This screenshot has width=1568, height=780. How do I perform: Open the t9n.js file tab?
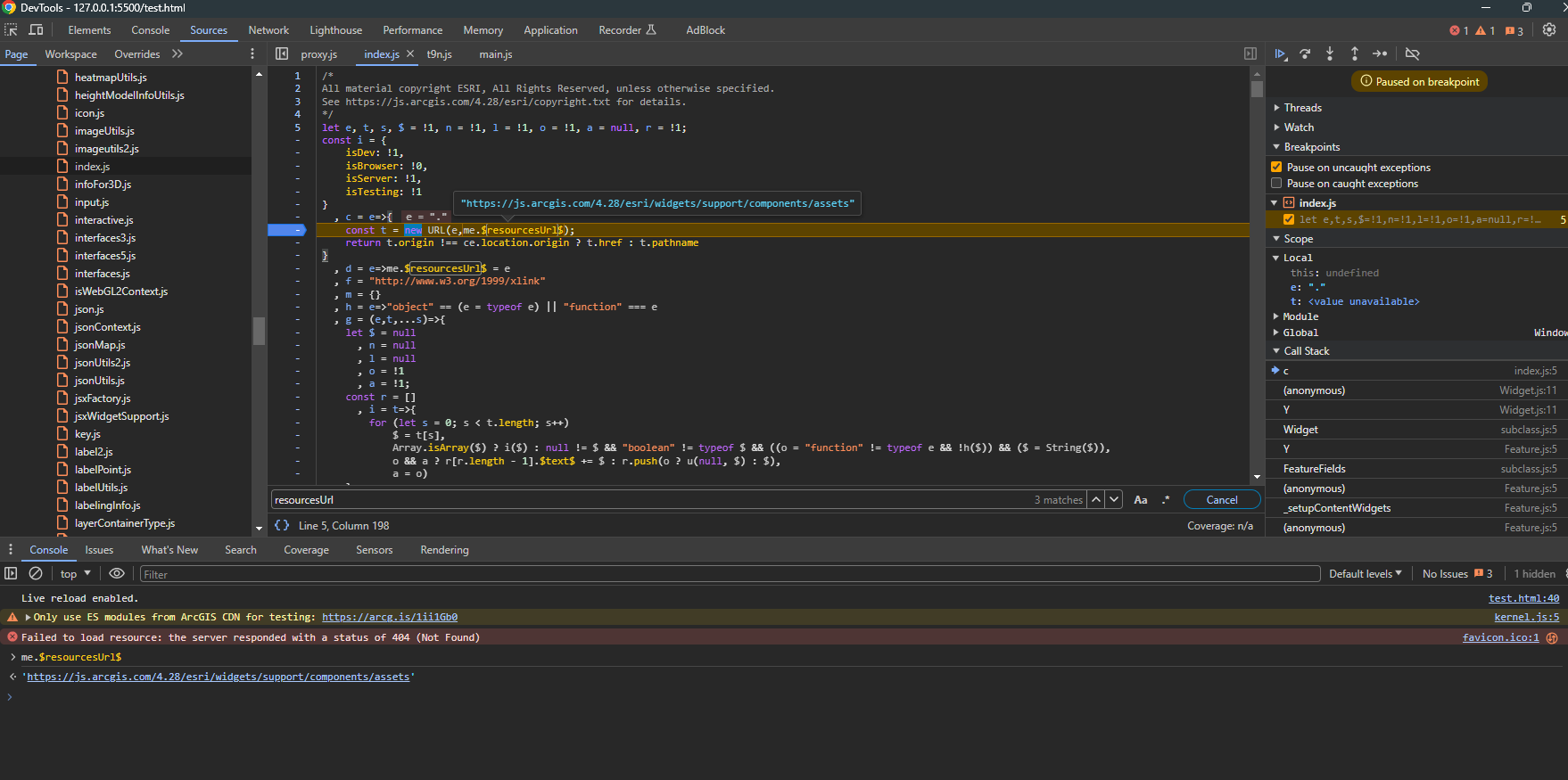[x=439, y=54]
